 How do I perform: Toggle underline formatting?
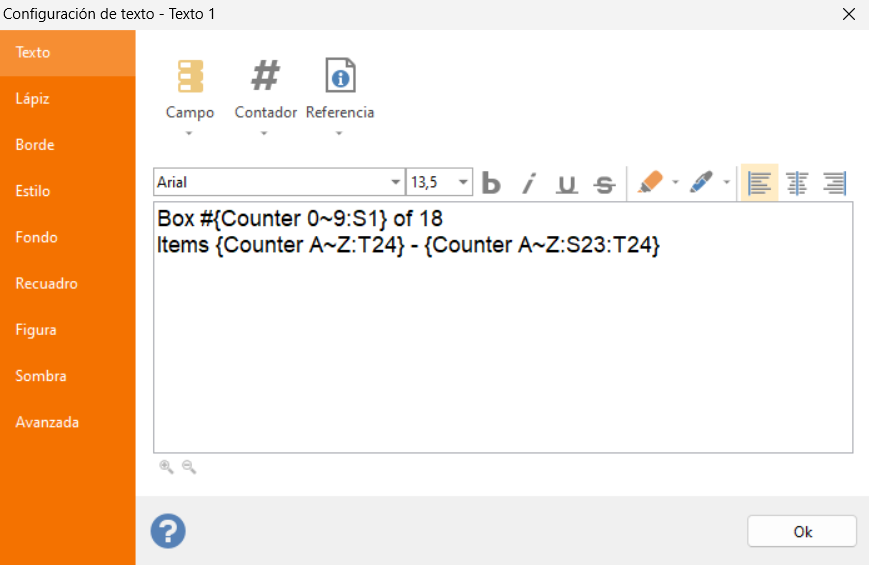click(566, 183)
